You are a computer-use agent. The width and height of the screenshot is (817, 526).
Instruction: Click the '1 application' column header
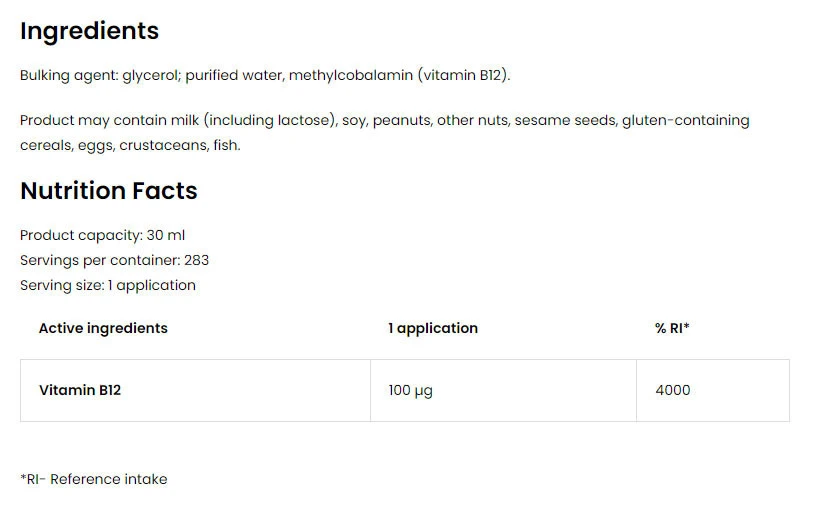pos(433,328)
